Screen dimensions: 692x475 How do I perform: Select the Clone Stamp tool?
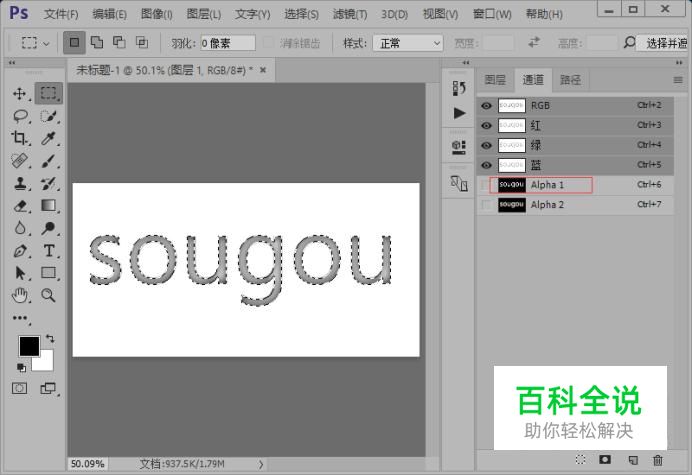(20, 183)
